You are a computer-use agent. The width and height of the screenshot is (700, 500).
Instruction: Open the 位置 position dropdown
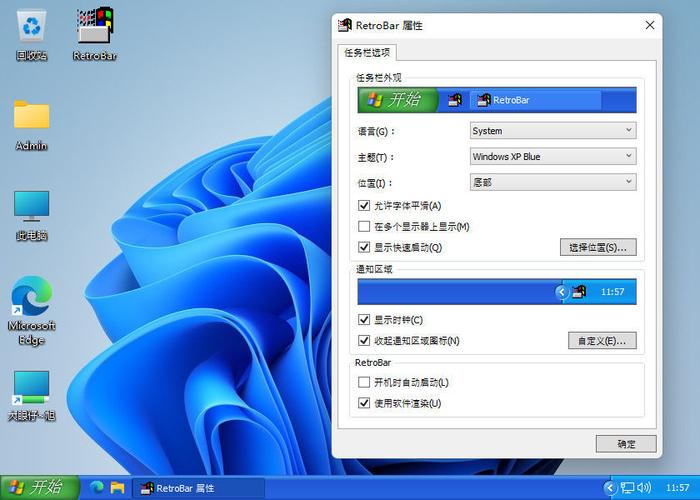coord(553,182)
